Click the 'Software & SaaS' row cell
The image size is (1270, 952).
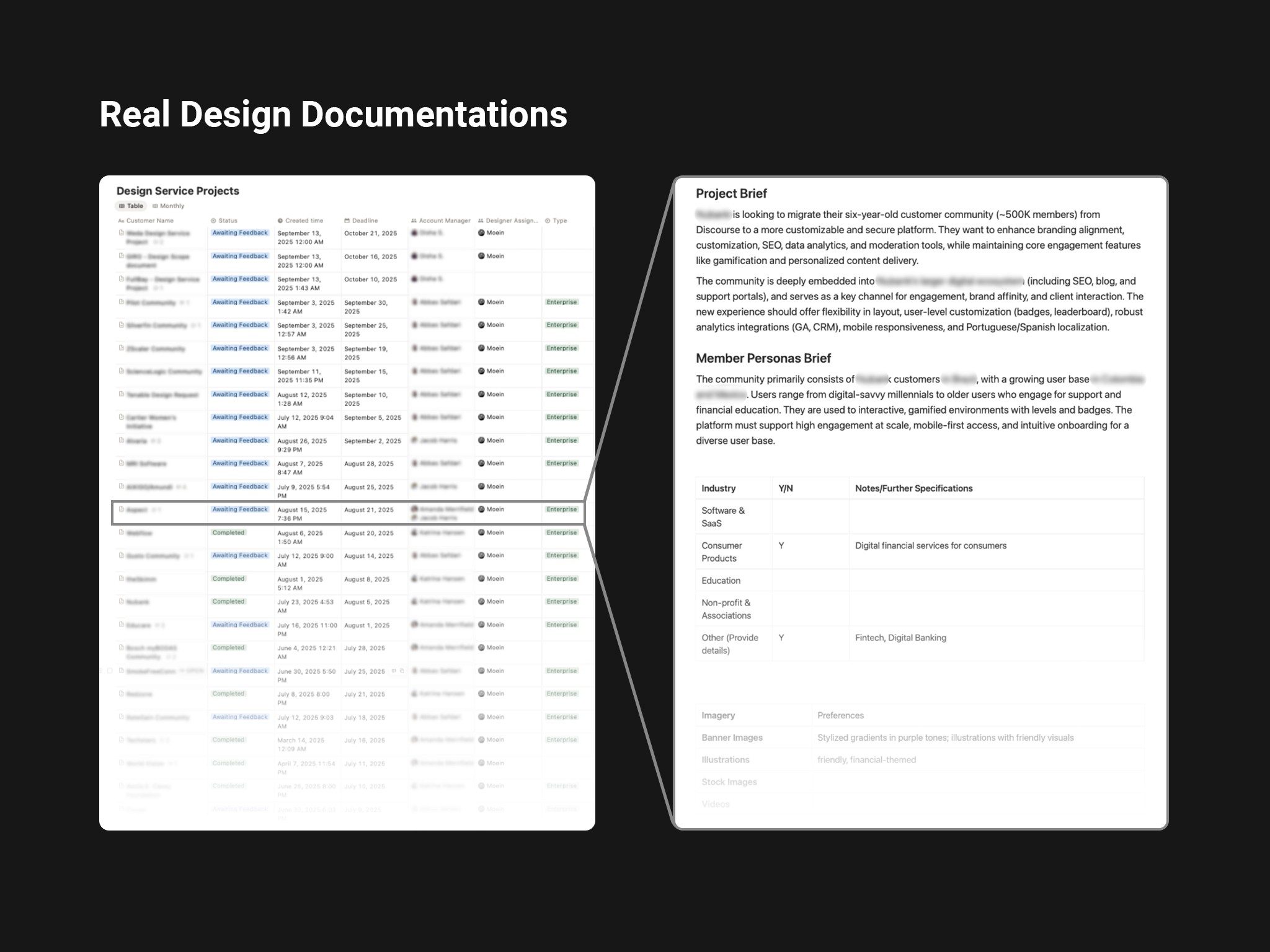click(734, 517)
